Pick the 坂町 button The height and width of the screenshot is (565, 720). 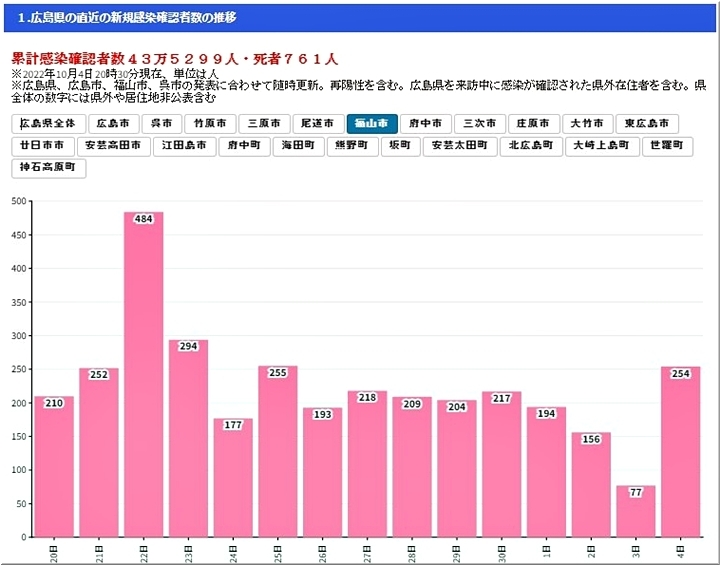pyautogui.click(x=400, y=146)
